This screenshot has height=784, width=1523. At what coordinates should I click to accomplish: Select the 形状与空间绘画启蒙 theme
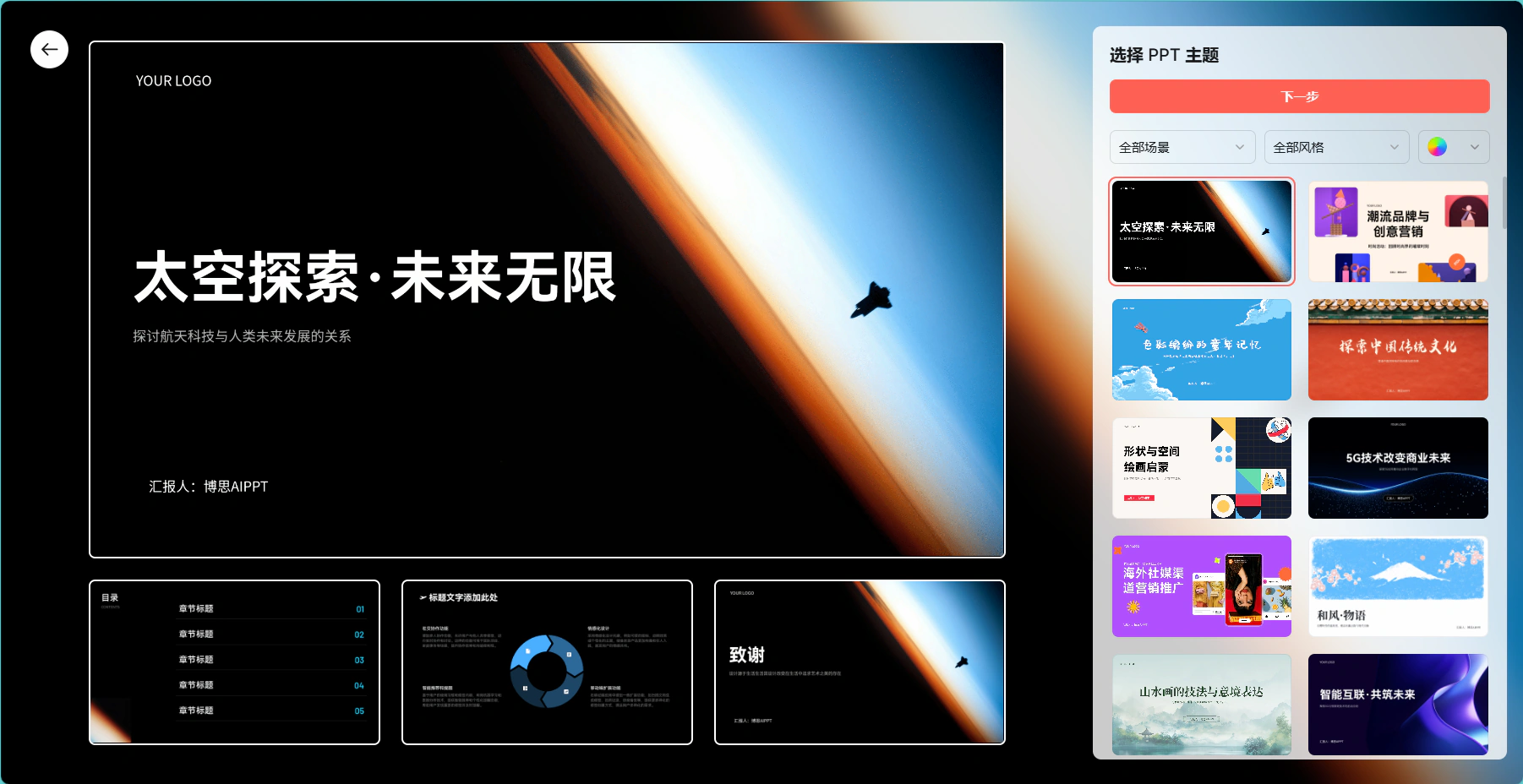(x=1201, y=468)
